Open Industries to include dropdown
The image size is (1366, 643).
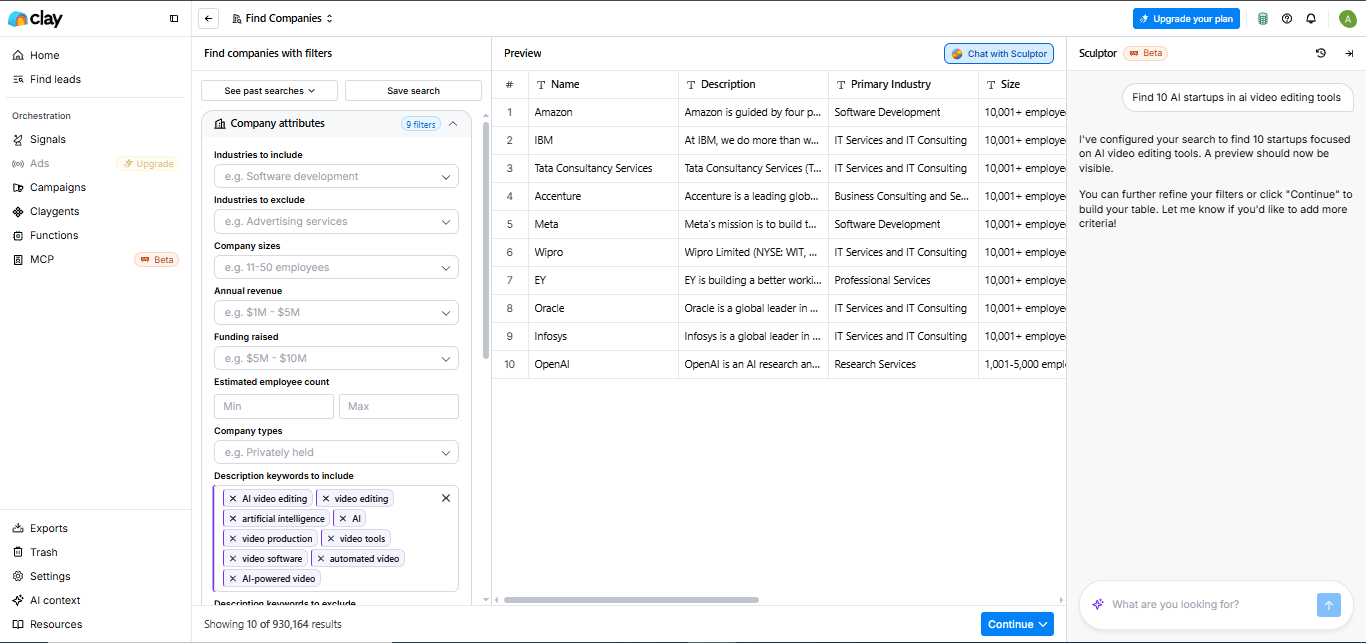(336, 176)
